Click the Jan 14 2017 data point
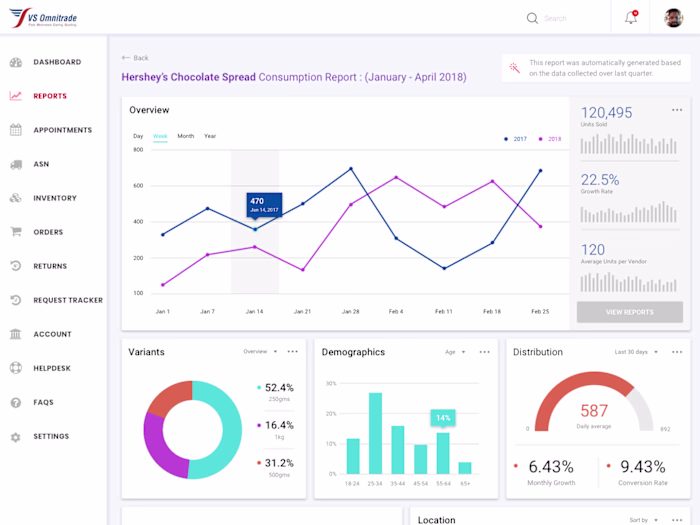This screenshot has height=525, width=700. (255, 229)
